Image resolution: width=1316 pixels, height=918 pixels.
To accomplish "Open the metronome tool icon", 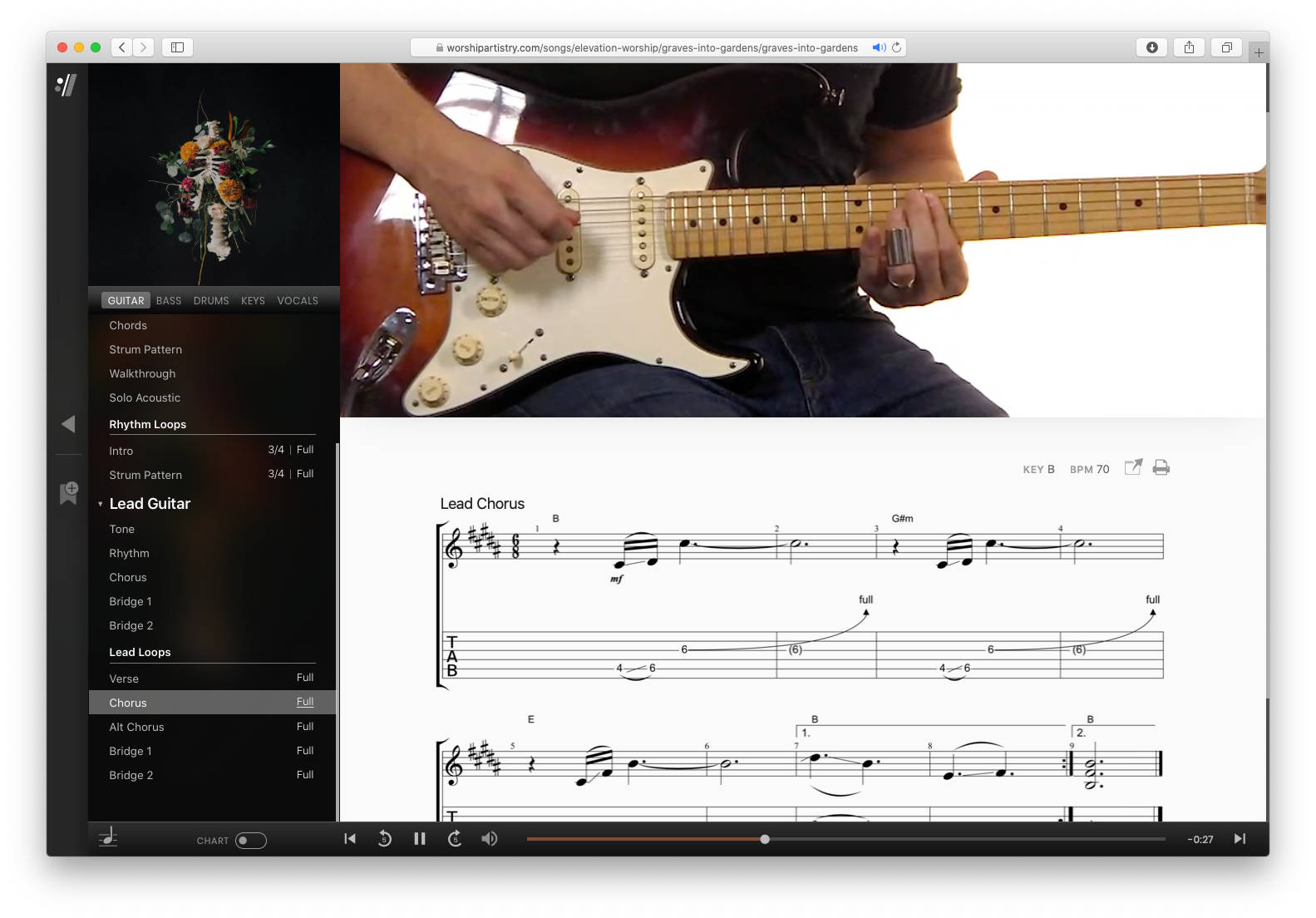I will [x=108, y=838].
